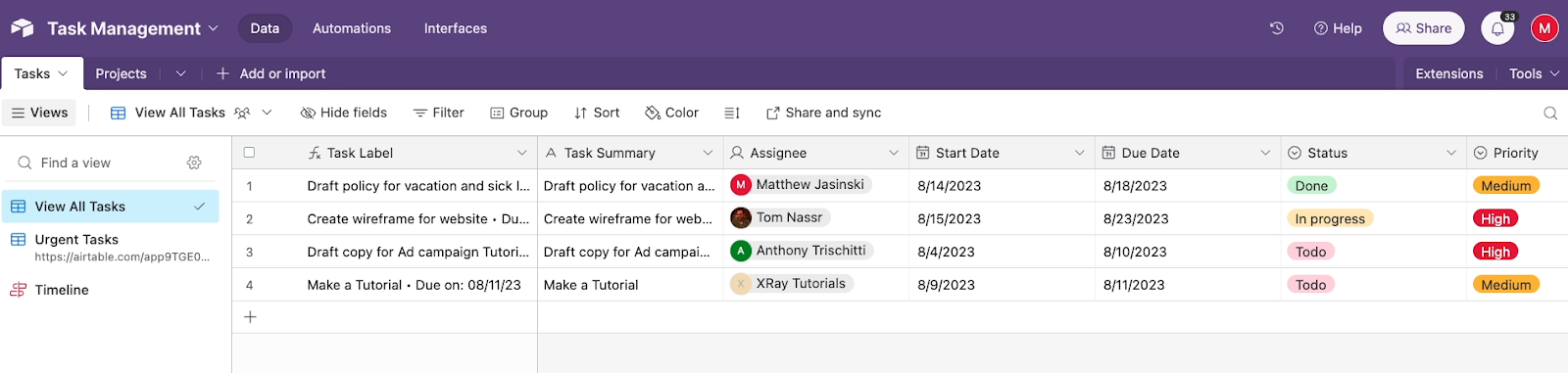The width and height of the screenshot is (1568, 373).
Task: Switch to the Automations tab
Action: pos(352,28)
